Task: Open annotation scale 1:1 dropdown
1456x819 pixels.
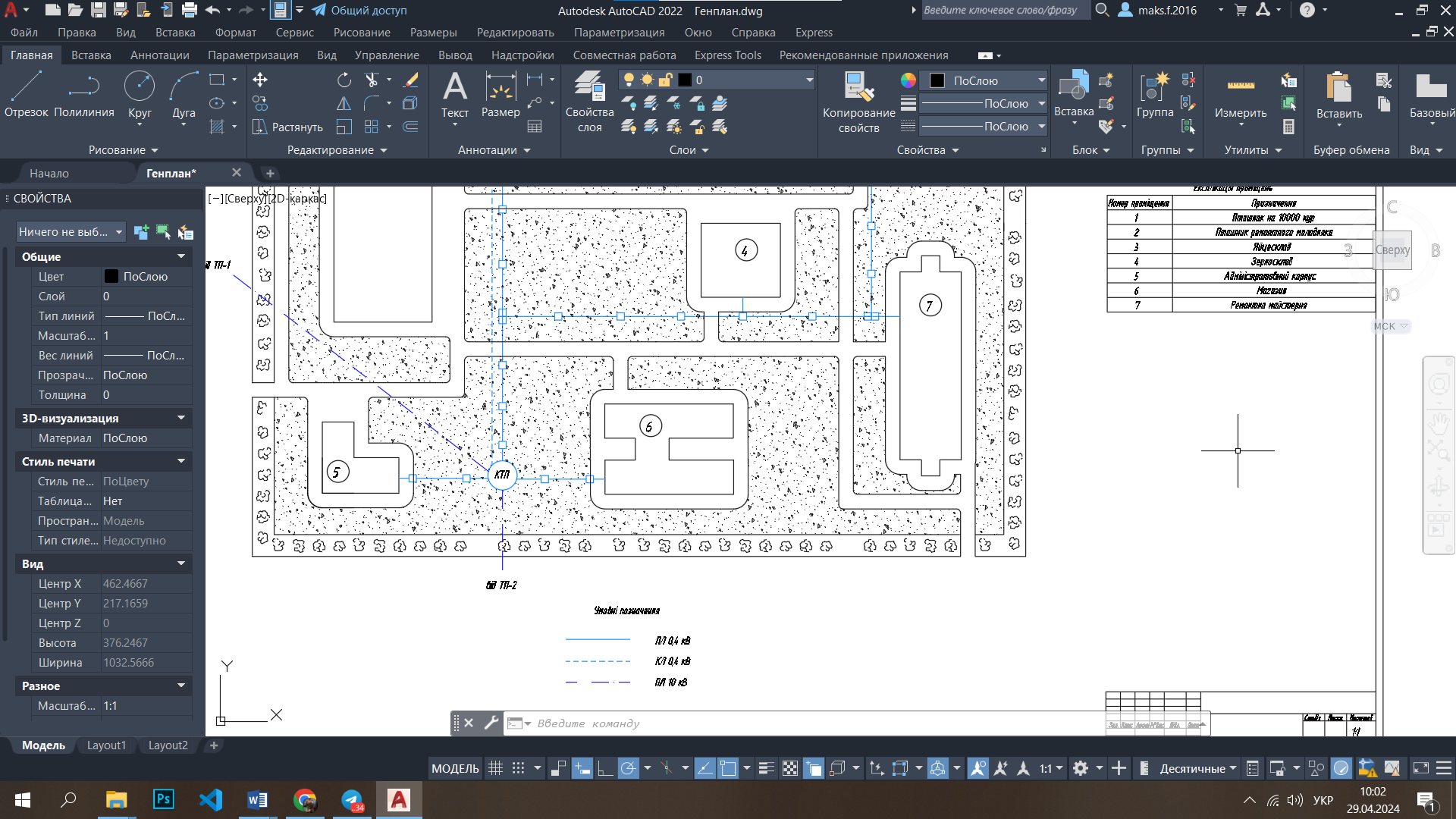Action: click(x=1051, y=768)
